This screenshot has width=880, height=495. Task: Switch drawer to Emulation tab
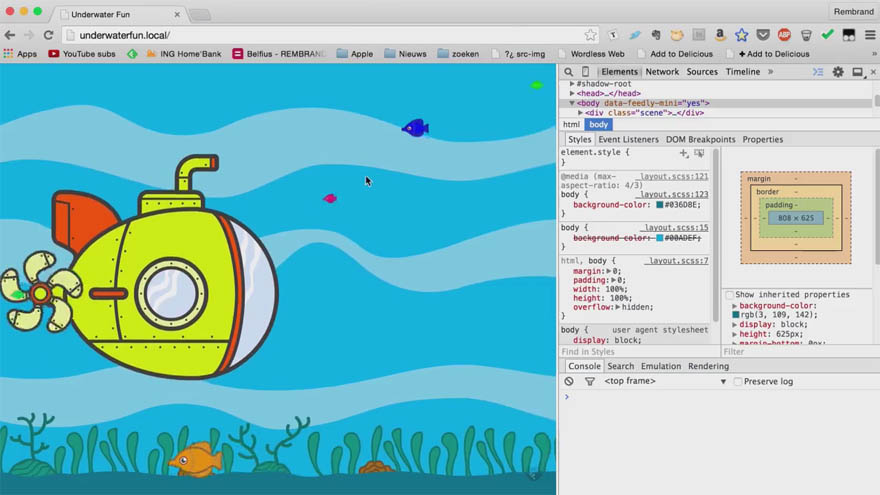click(661, 366)
